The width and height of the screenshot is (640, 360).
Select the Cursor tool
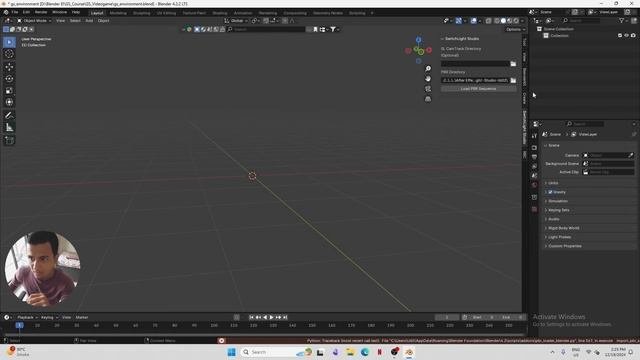pyautogui.click(x=9, y=54)
